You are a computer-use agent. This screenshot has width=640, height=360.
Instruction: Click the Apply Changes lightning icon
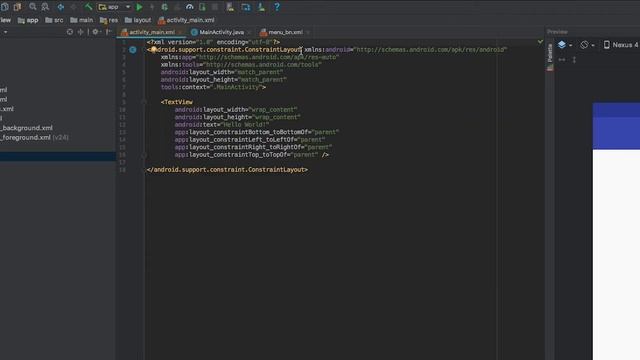tap(152, 7)
